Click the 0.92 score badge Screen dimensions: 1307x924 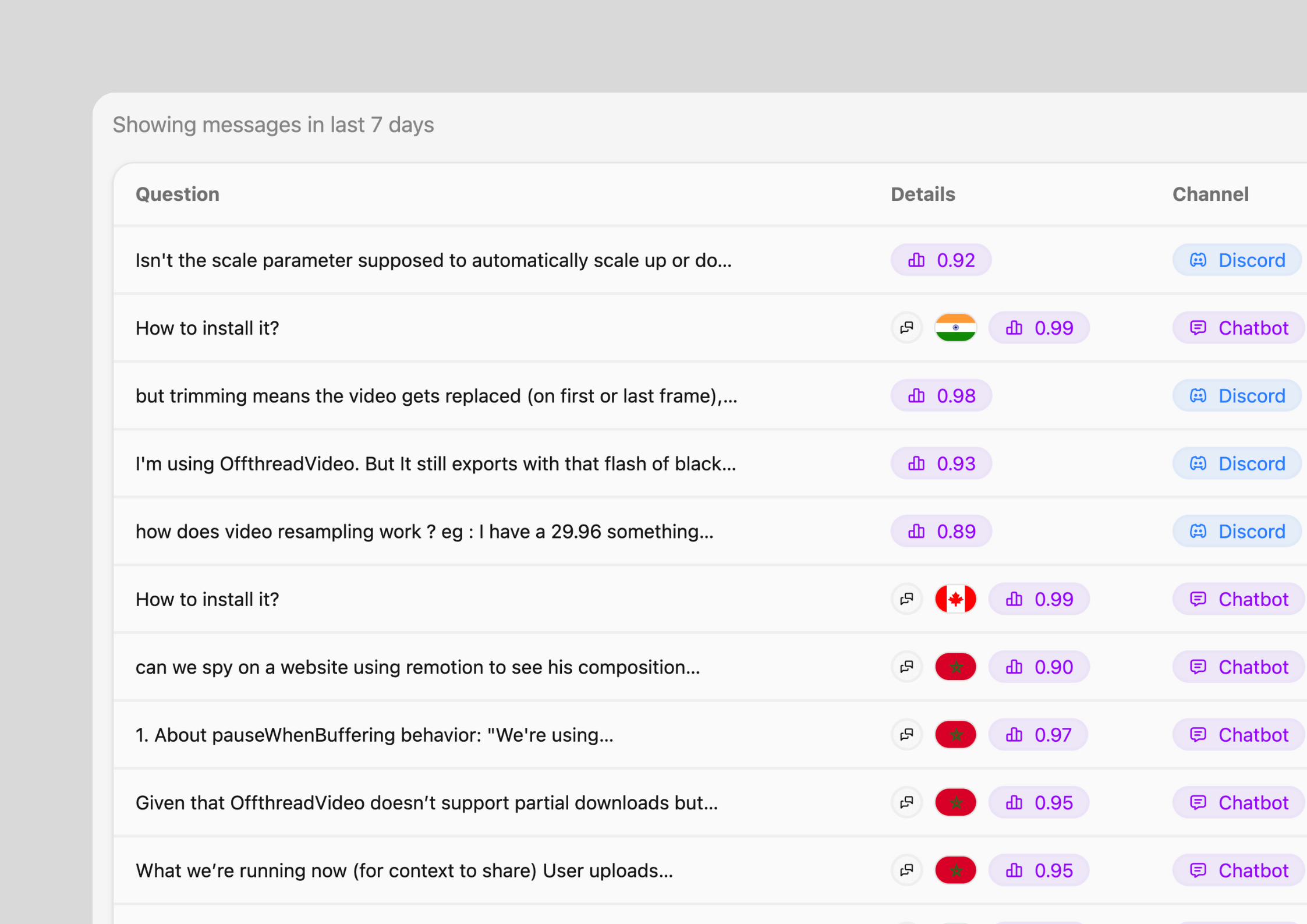[x=941, y=260]
